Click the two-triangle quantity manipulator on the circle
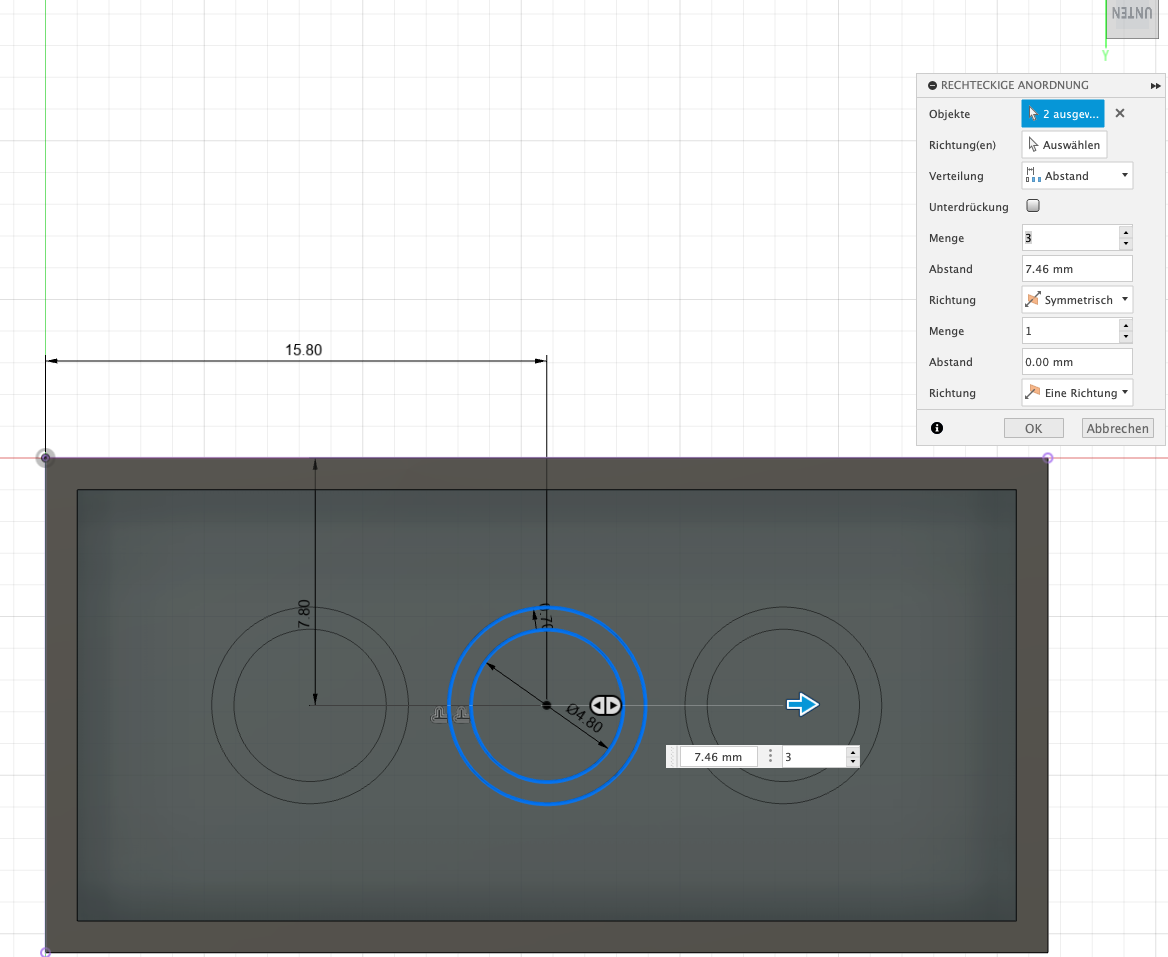 coord(606,705)
